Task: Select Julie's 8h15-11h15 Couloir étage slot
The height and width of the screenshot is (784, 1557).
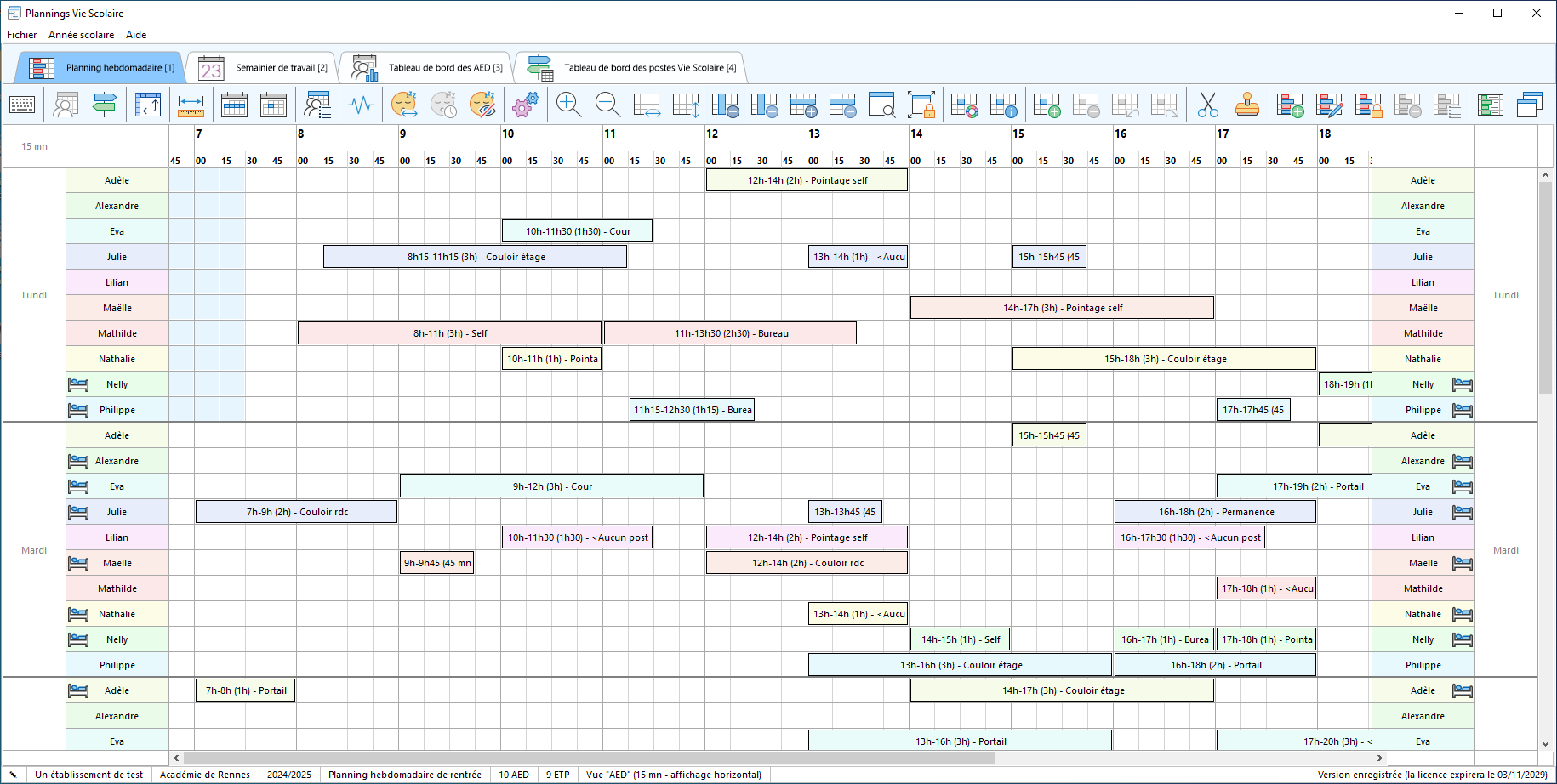Action: pos(475,257)
